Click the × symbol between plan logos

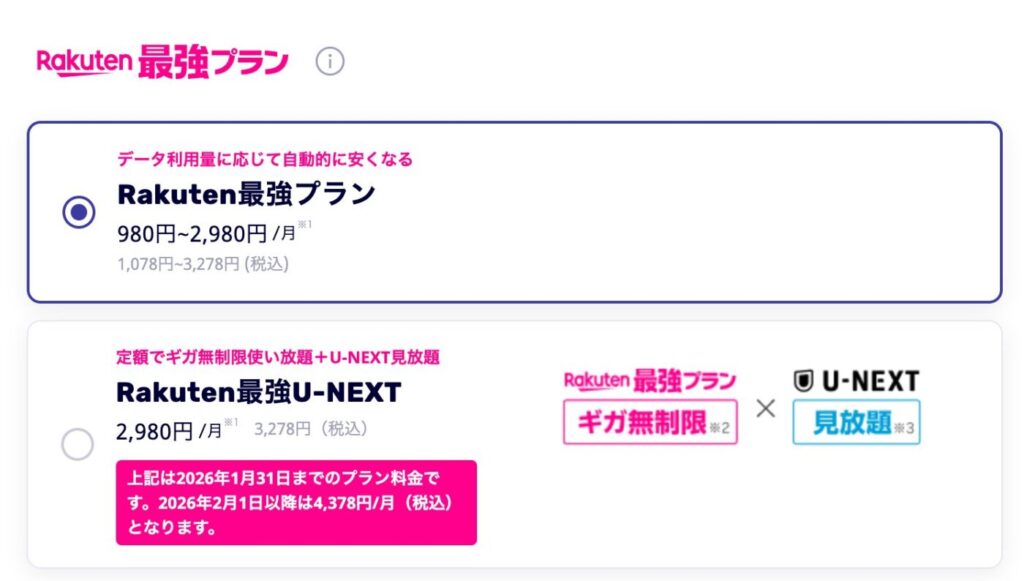pyautogui.click(x=765, y=408)
